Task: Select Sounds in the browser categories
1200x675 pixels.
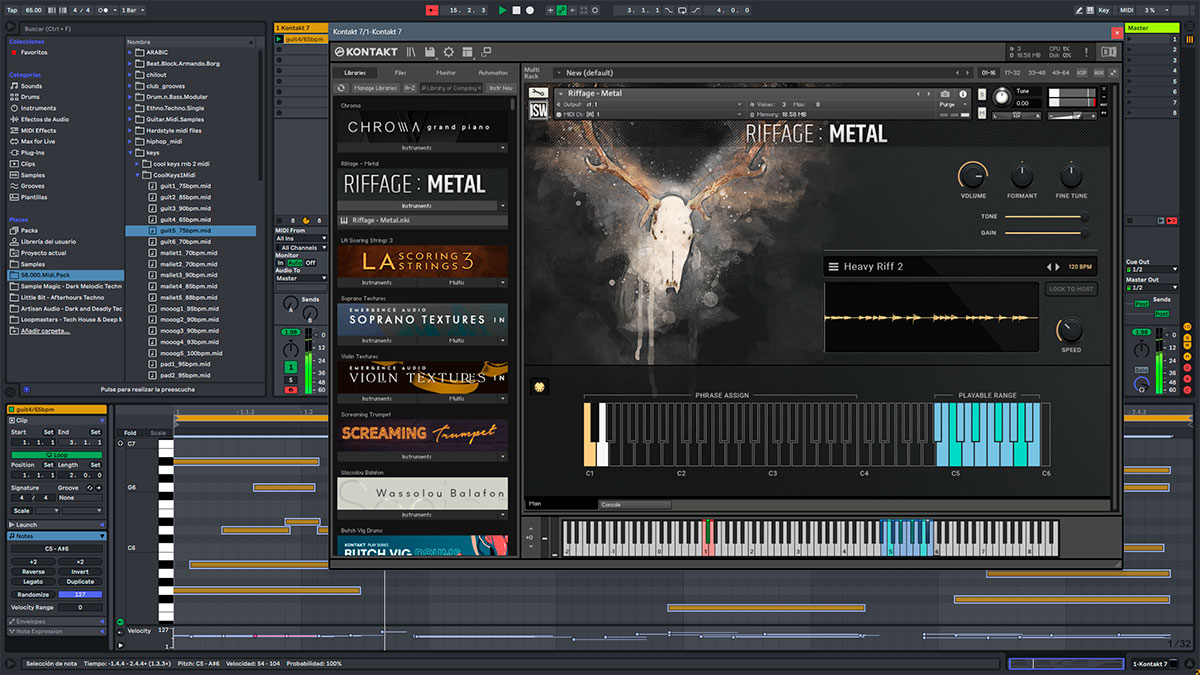Action: tap(31, 86)
